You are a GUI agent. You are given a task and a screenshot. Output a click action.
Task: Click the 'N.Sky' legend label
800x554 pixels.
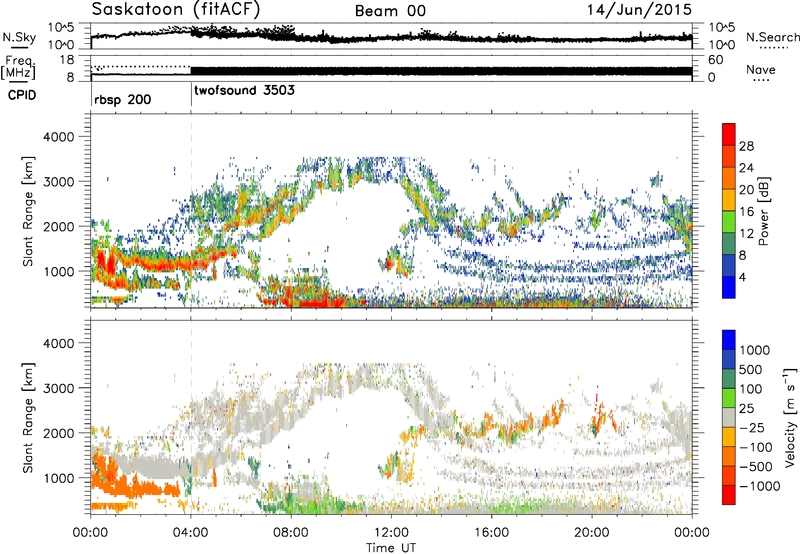point(19,37)
